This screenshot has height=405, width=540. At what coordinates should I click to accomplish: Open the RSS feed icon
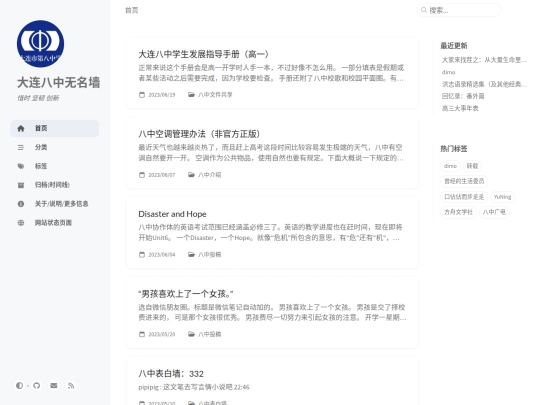[x=71, y=385]
